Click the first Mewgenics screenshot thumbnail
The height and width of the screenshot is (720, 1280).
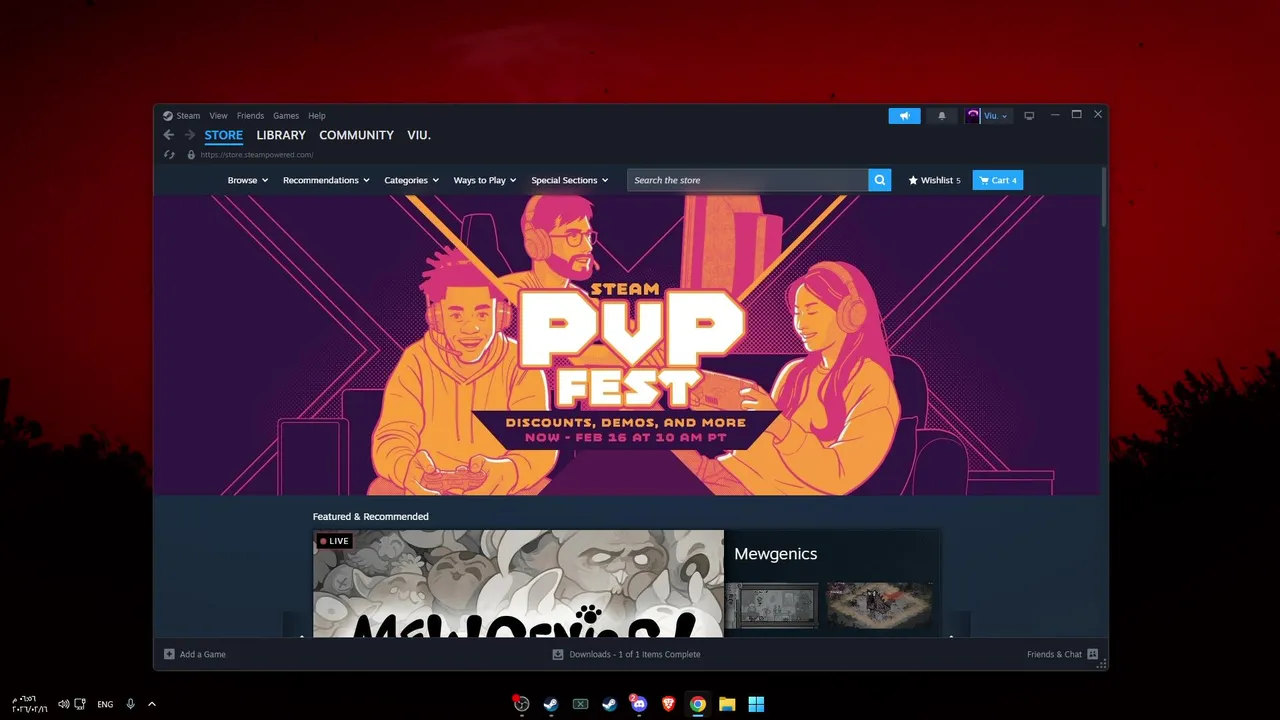[771, 606]
